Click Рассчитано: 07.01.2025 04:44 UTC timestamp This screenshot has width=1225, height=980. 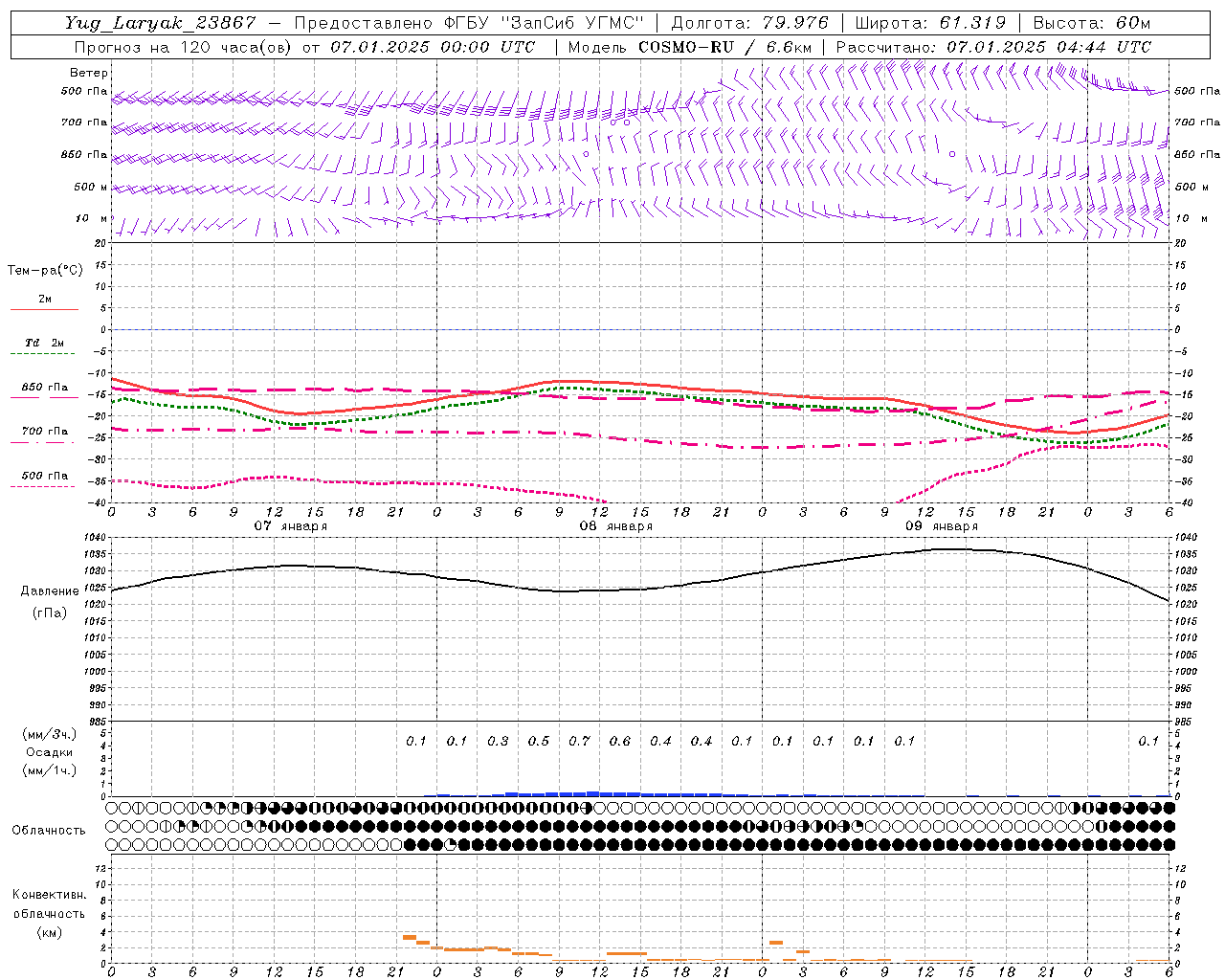[993, 47]
